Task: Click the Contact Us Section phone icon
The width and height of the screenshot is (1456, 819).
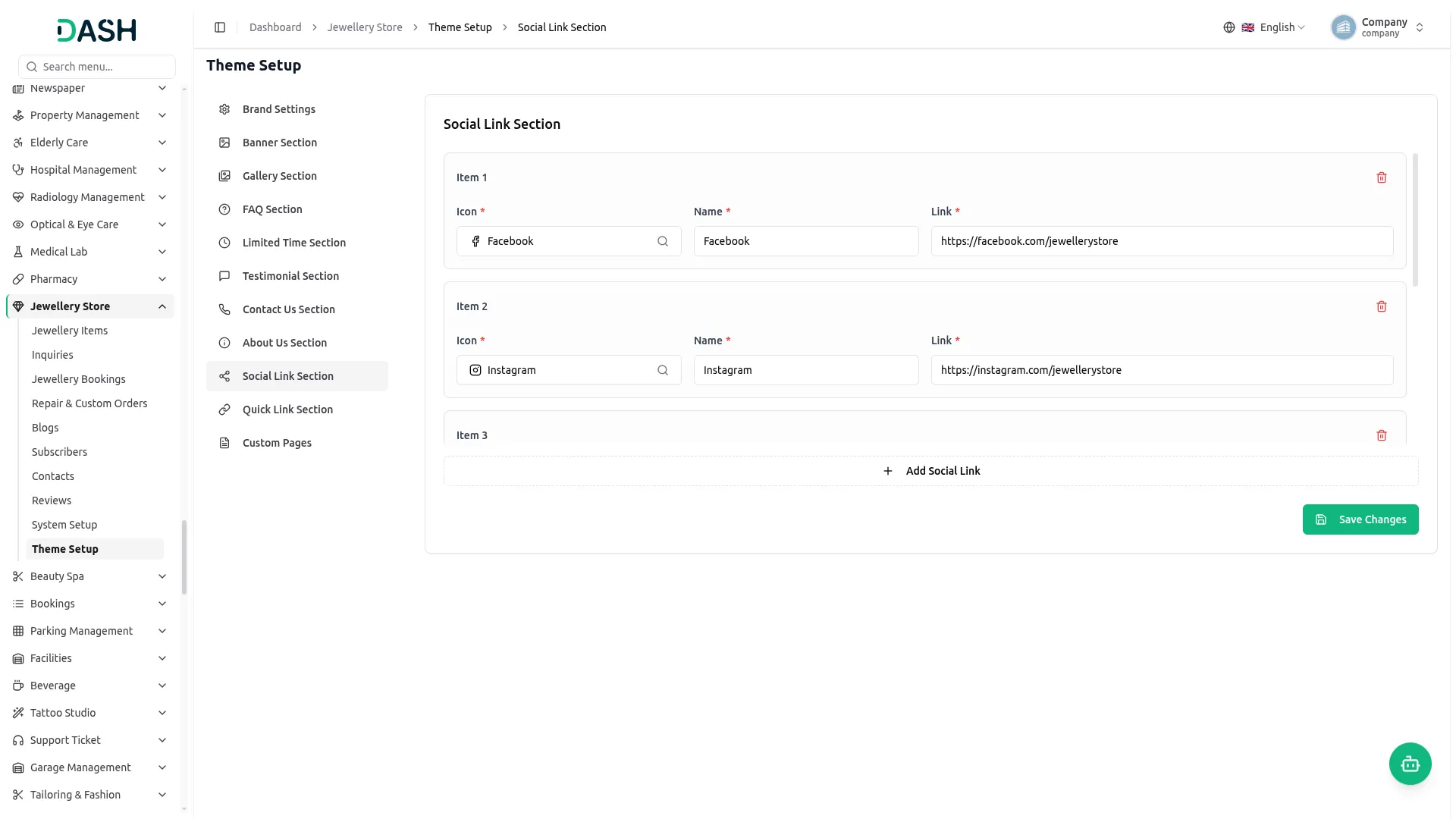Action: pyautogui.click(x=224, y=309)
